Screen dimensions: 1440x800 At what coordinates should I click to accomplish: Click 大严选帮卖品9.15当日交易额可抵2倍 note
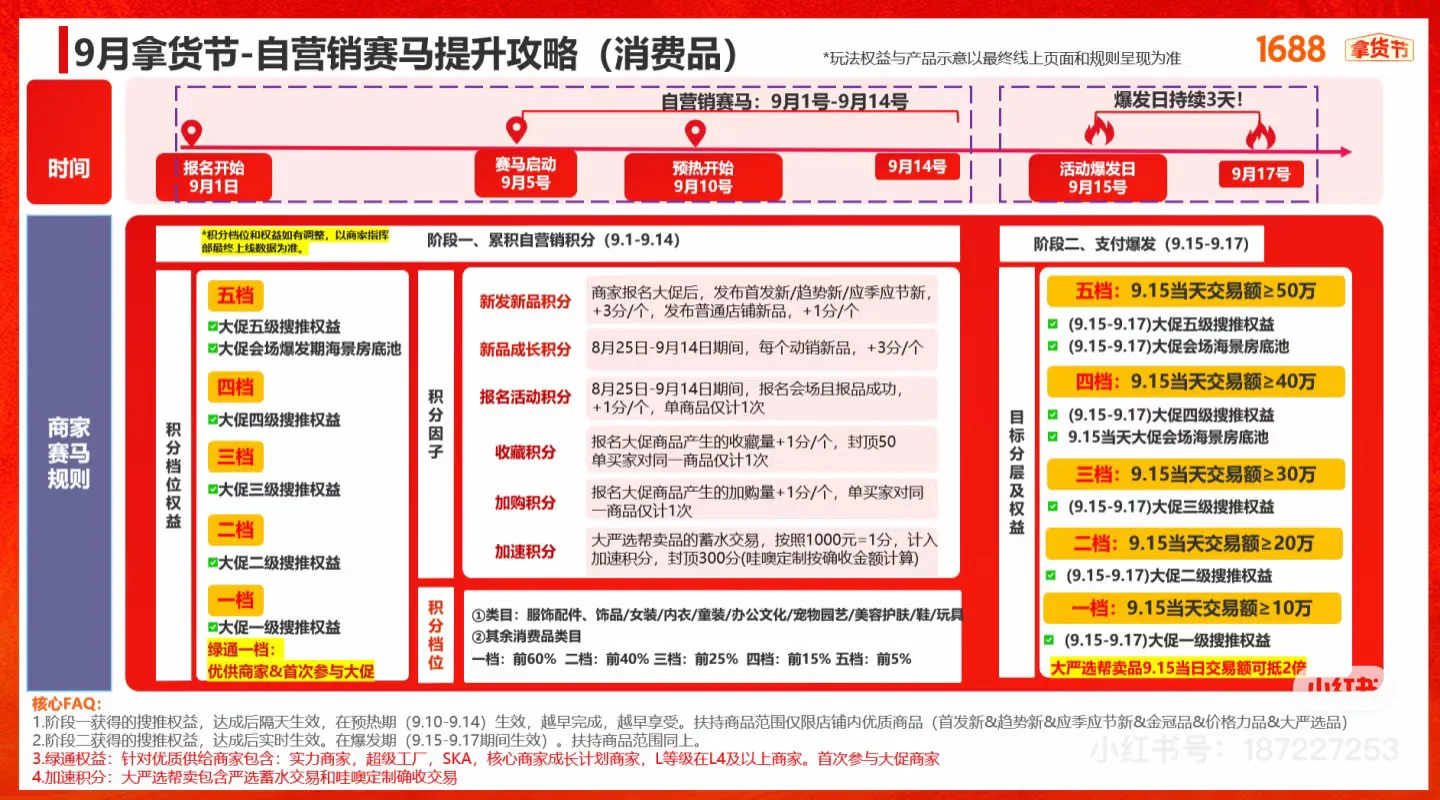coord(1178,667)
